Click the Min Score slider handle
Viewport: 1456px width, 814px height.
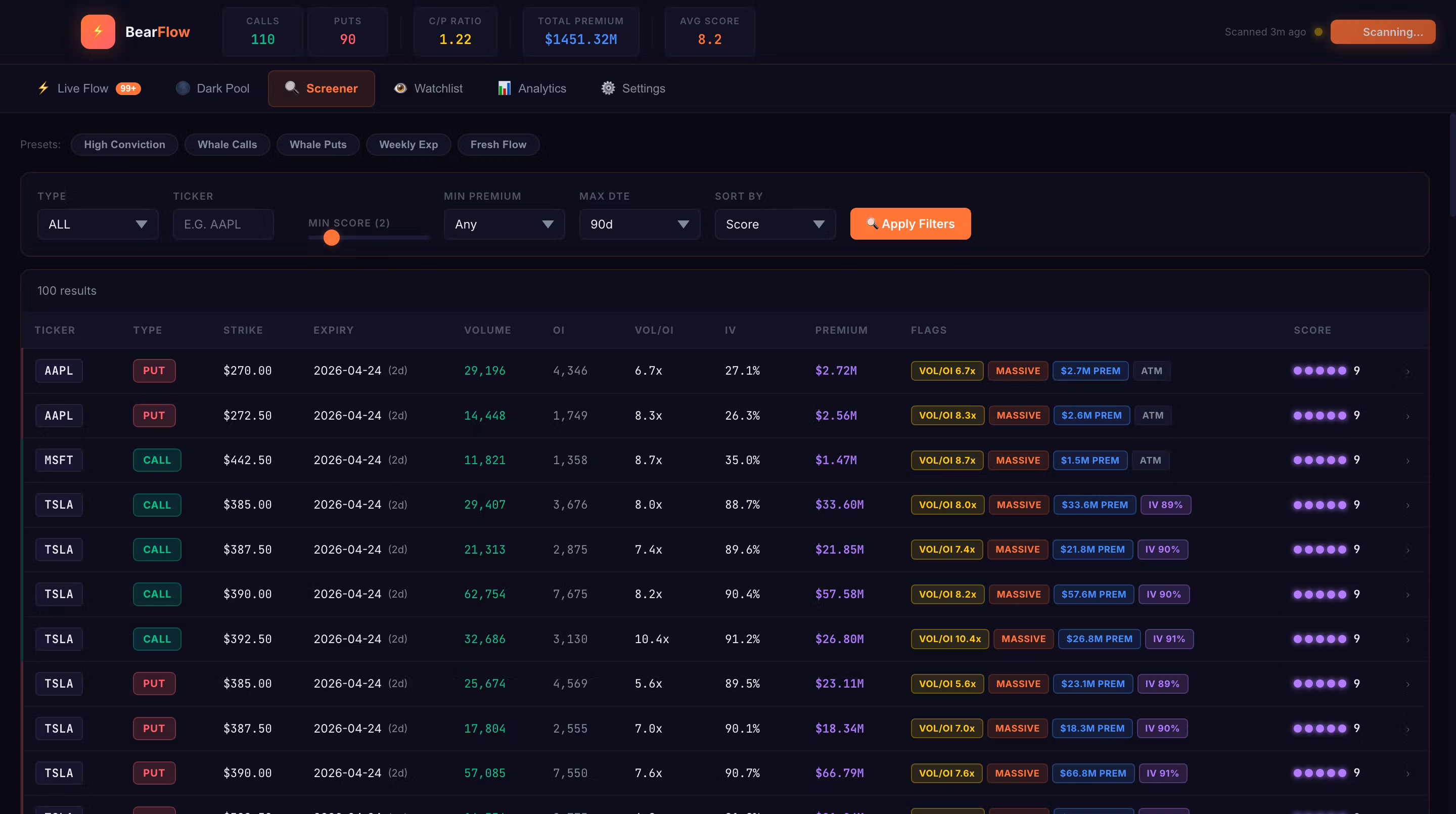331,238
